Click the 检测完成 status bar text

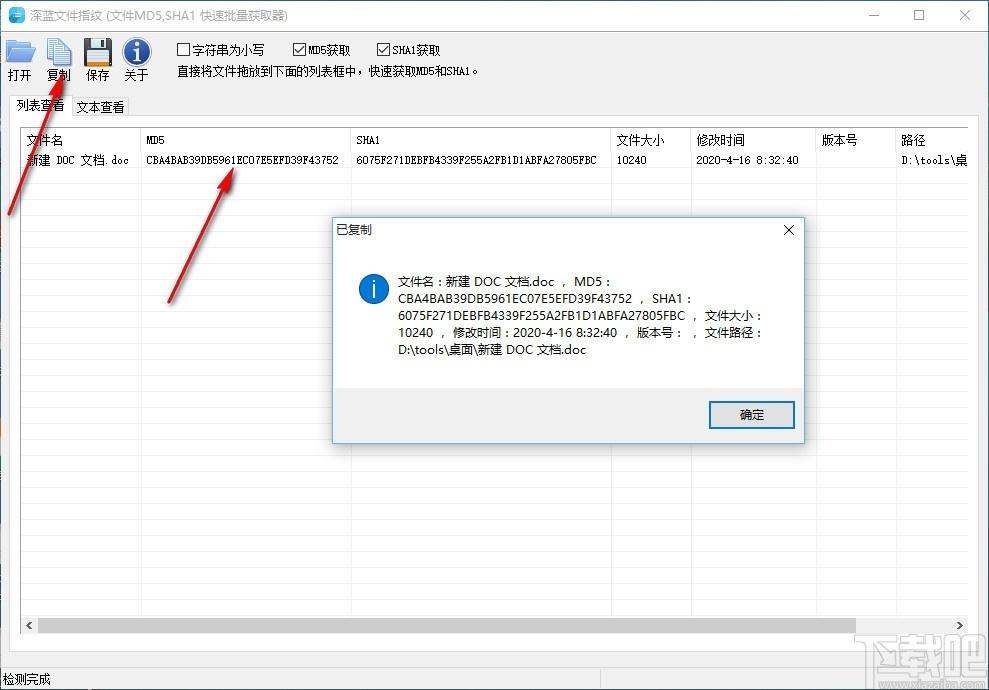point(26,679)
